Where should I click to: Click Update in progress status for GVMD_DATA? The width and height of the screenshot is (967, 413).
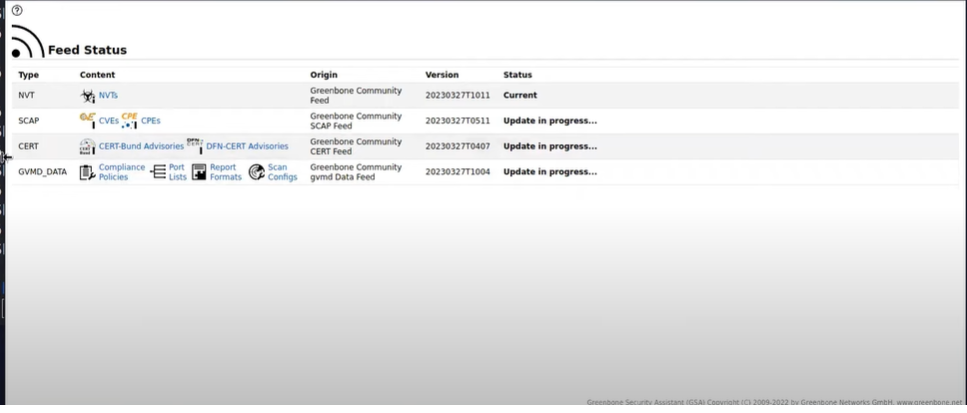click(550, 172)
